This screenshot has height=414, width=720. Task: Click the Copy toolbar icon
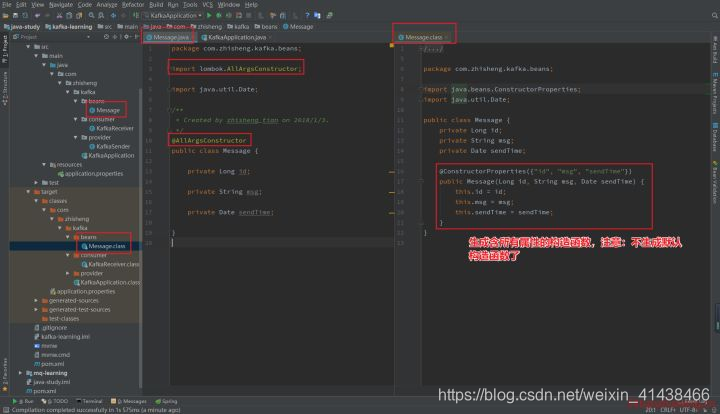coord(69,16)
